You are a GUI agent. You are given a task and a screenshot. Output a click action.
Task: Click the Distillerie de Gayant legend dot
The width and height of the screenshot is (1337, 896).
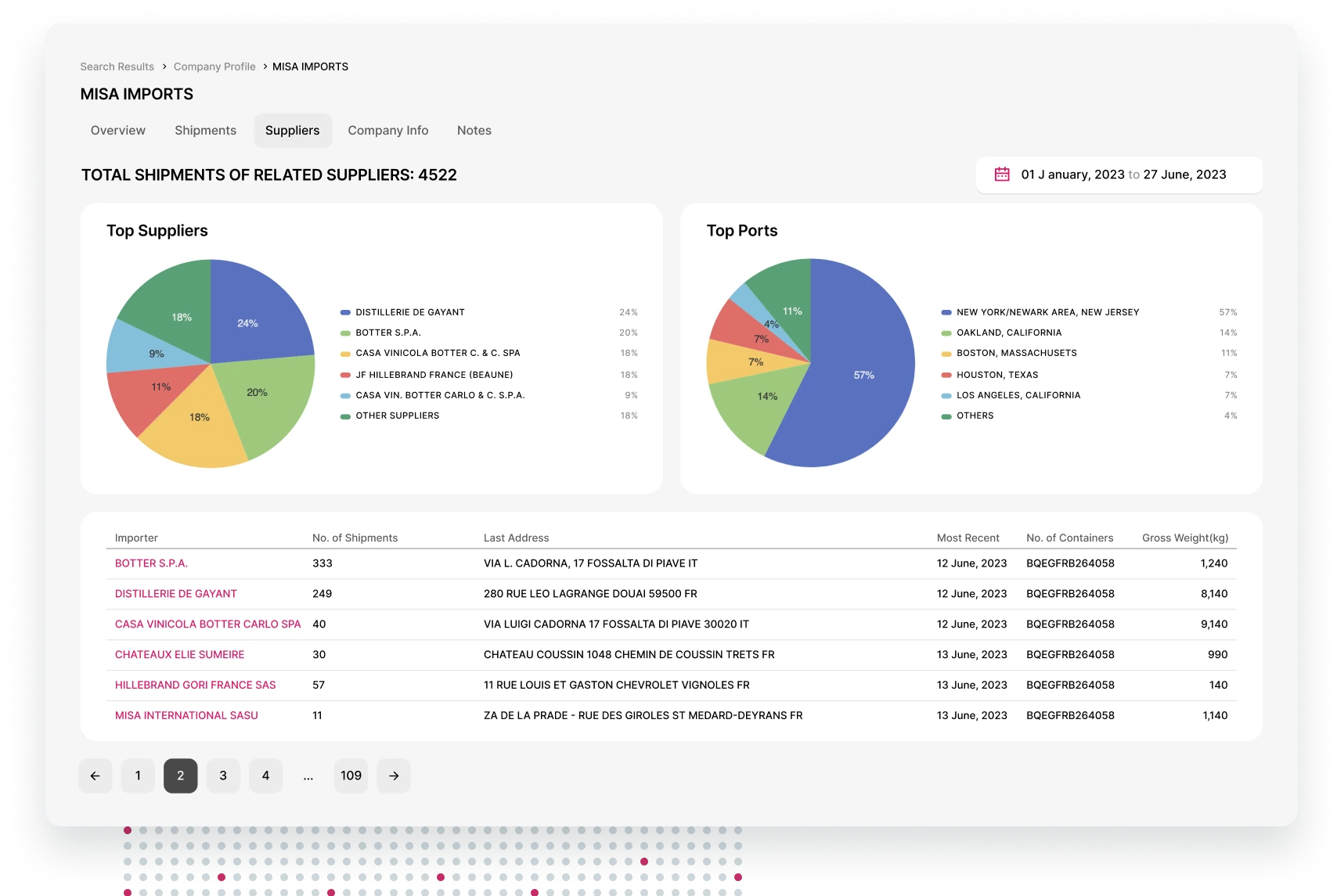[x=345, y=313]
